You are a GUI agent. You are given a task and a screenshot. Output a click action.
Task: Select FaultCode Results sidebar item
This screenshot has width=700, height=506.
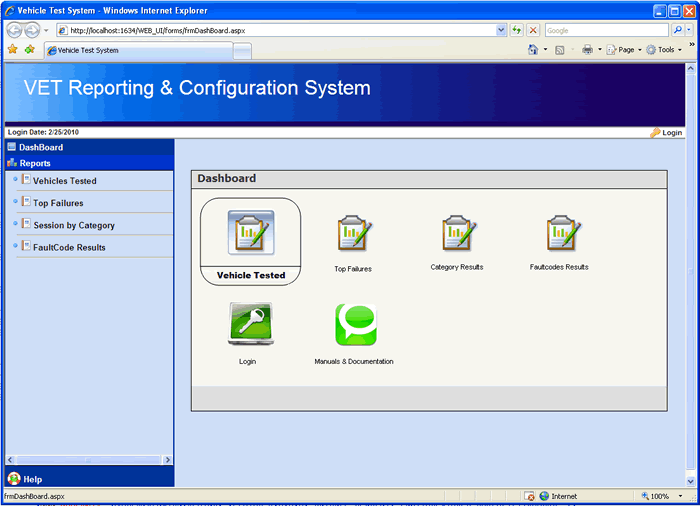(x=69, y=247)
